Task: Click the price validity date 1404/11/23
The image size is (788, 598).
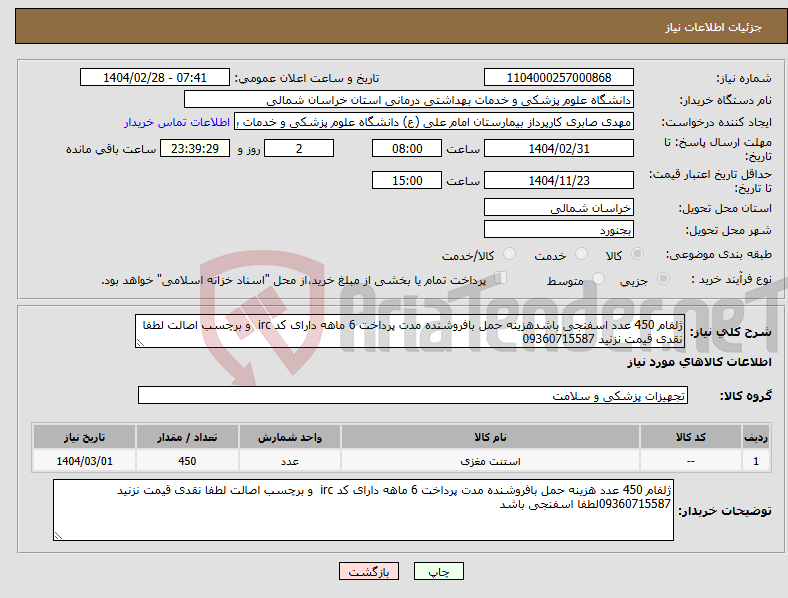Action: pyautogui.click(x=558, y=180)
